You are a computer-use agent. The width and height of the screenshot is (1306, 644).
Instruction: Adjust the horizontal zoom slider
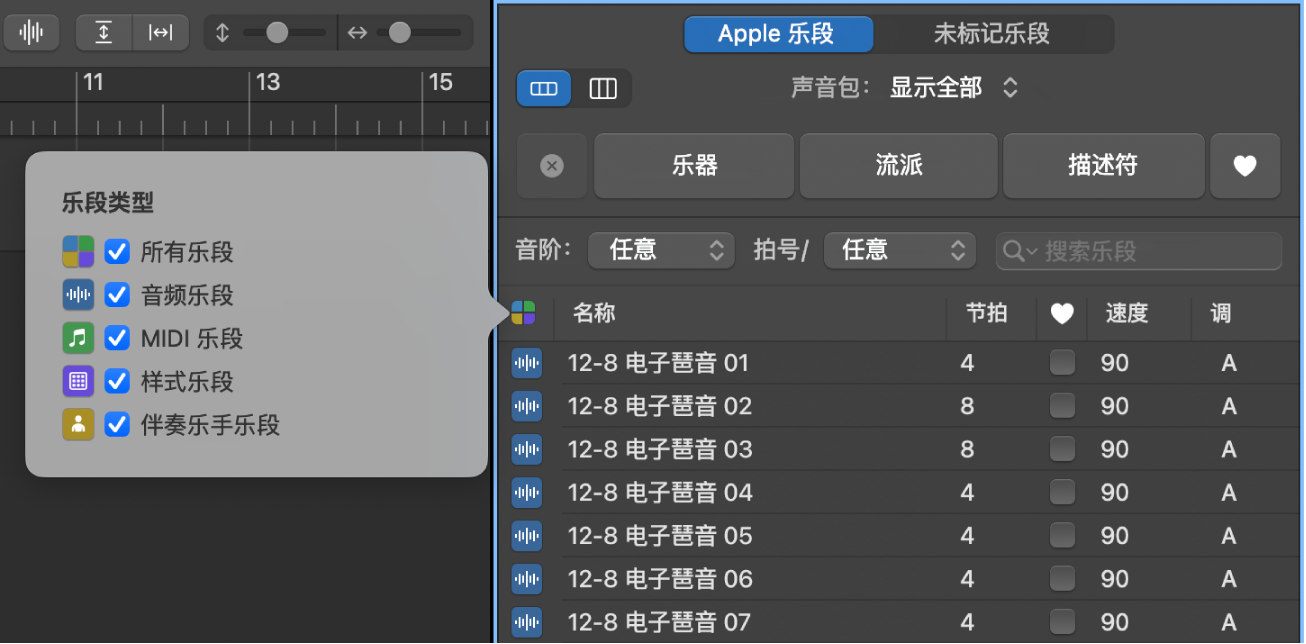(x=398, y=32)
